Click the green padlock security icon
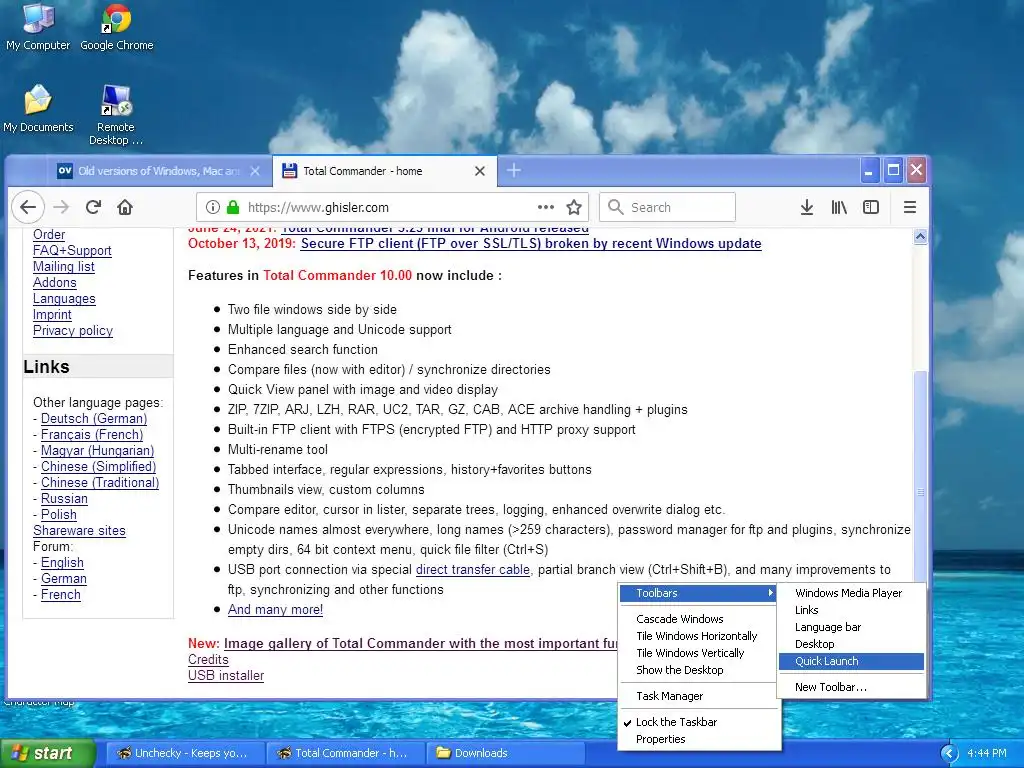The image size is (1024, 768). click(232, 207)
